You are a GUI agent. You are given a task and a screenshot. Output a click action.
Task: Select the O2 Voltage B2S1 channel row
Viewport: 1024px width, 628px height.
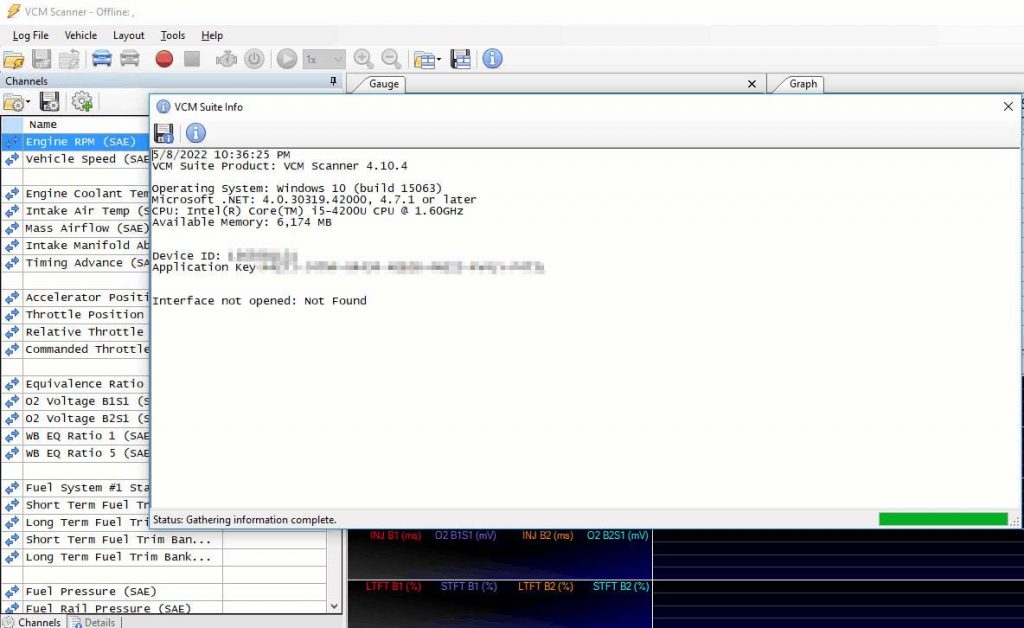[76, 418]
